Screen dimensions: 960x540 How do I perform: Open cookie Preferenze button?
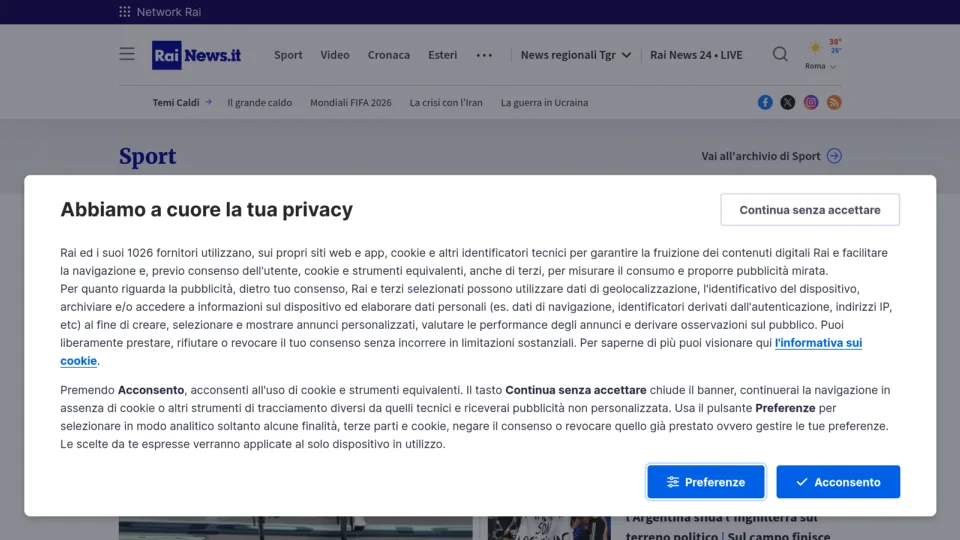coord(706,482)
